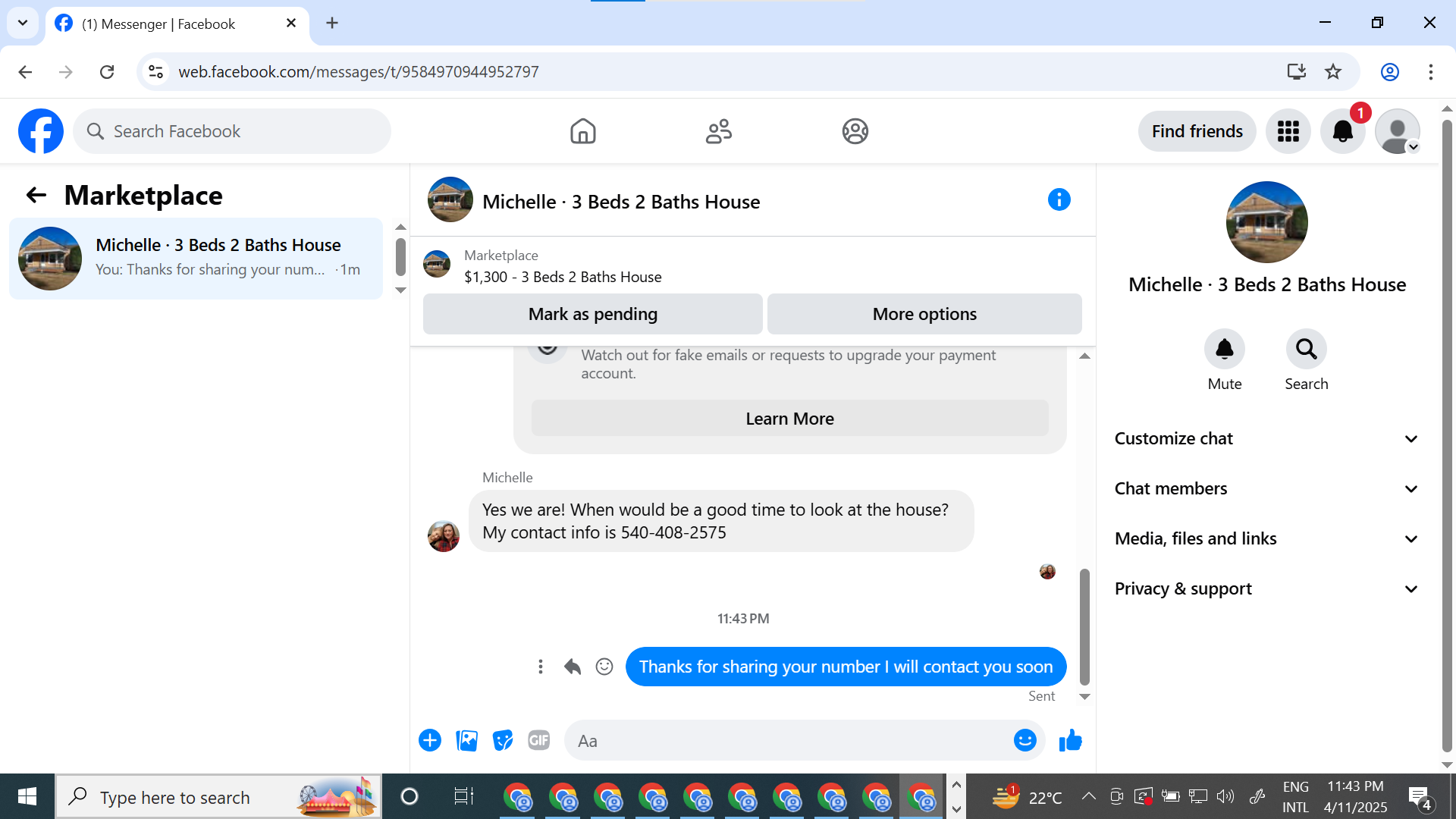Open the tab search dropdown
1456x819 pixels.
(23, 23)
